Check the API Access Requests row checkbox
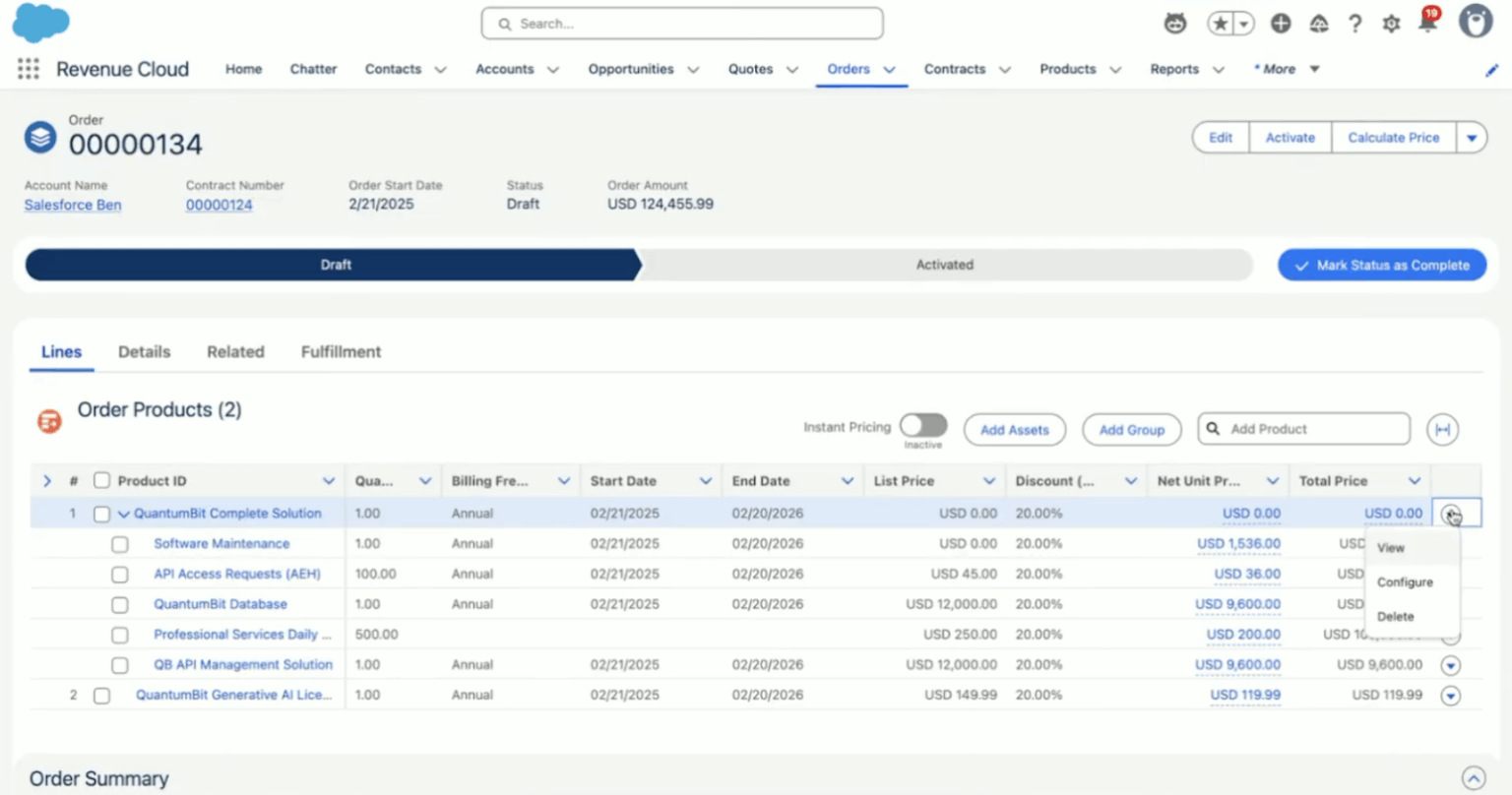The width and height of the screenshot is (1512, 795). click(120, 575)
